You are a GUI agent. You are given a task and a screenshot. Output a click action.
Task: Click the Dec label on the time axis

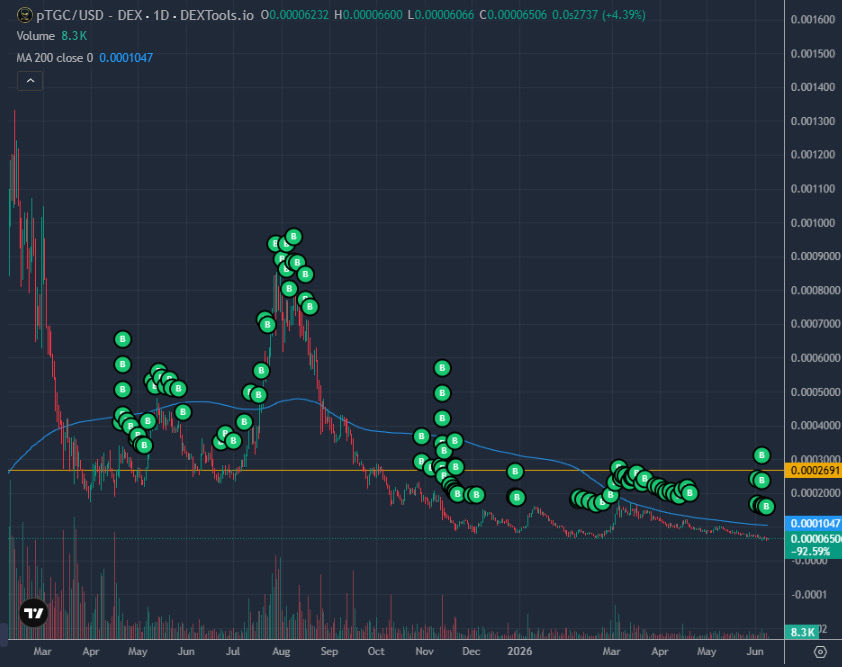471,651
